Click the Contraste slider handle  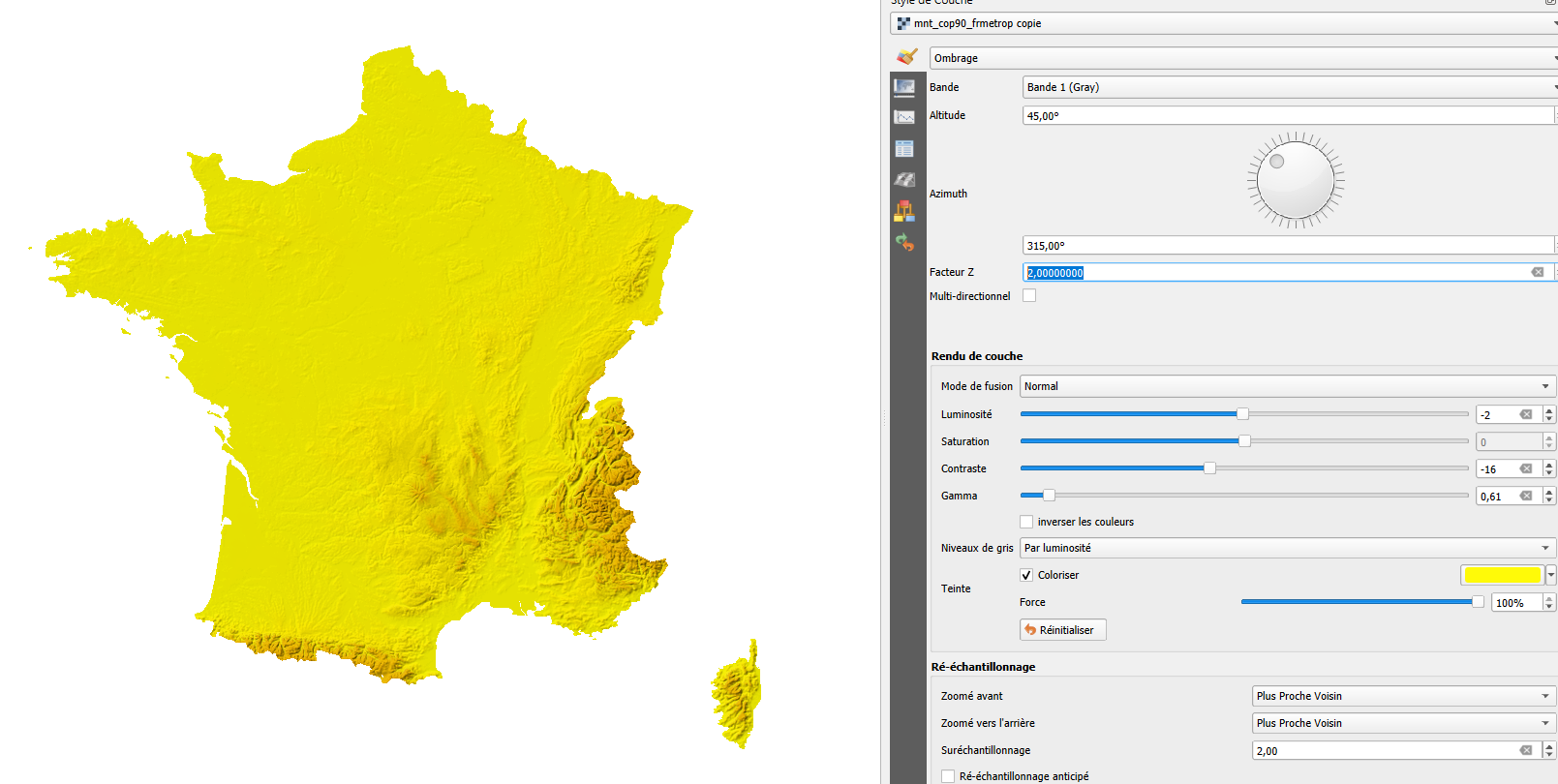coord(1209,468)
